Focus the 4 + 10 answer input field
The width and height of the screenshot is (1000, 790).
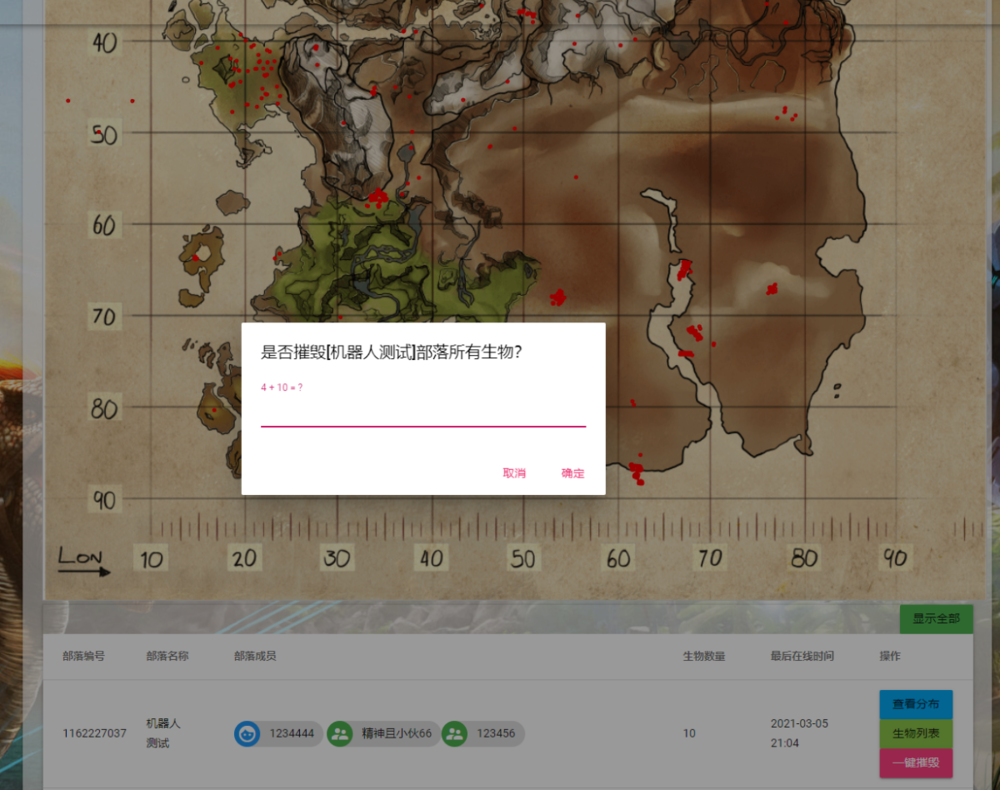(423, 412)
